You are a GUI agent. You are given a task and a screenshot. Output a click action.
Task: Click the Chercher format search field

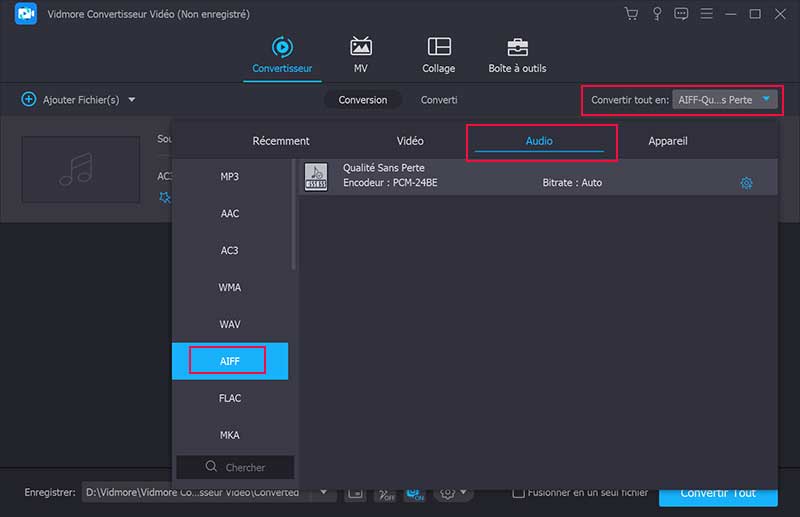coord(236,467)
